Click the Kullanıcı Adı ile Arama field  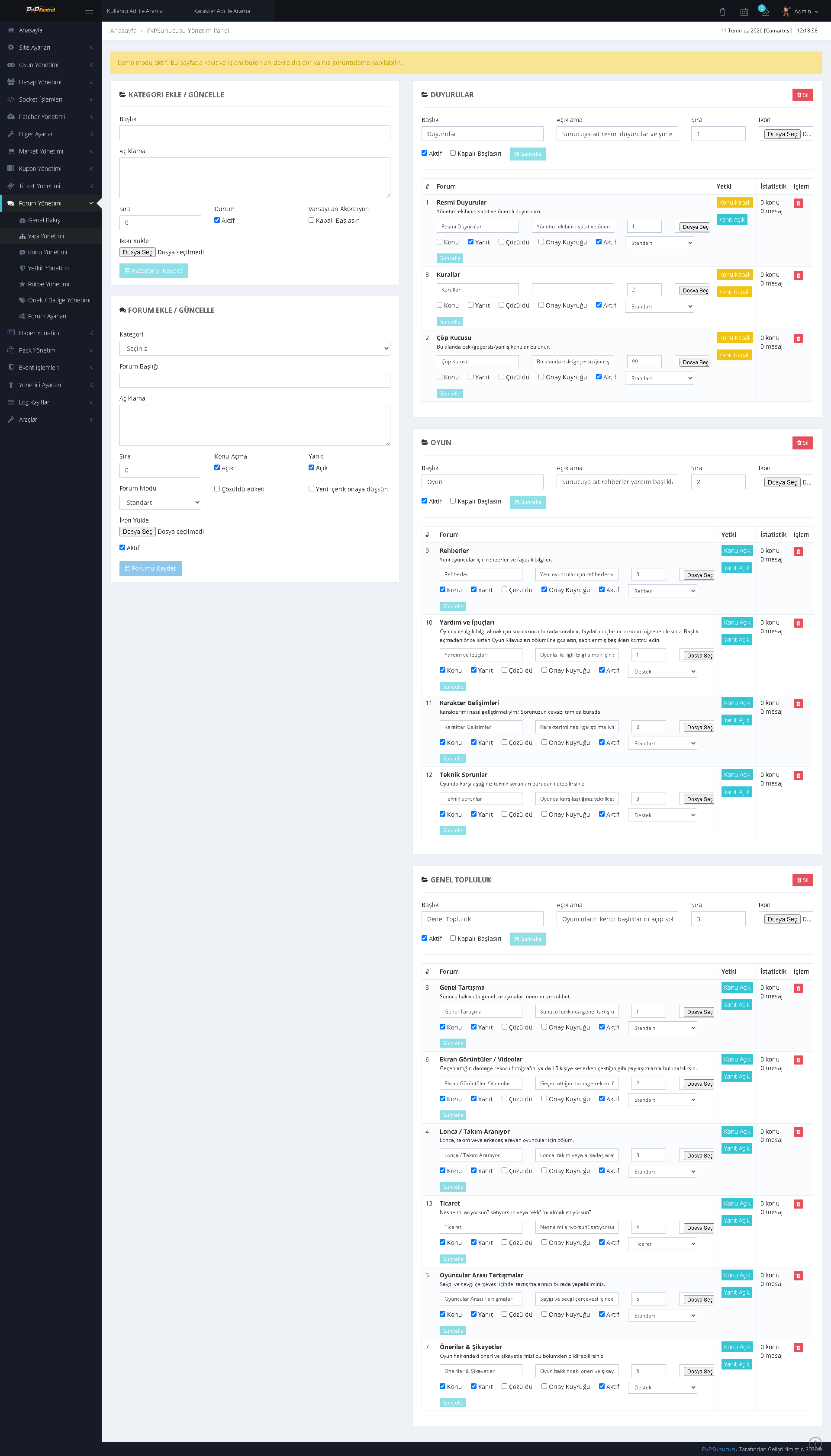point(145,11)
